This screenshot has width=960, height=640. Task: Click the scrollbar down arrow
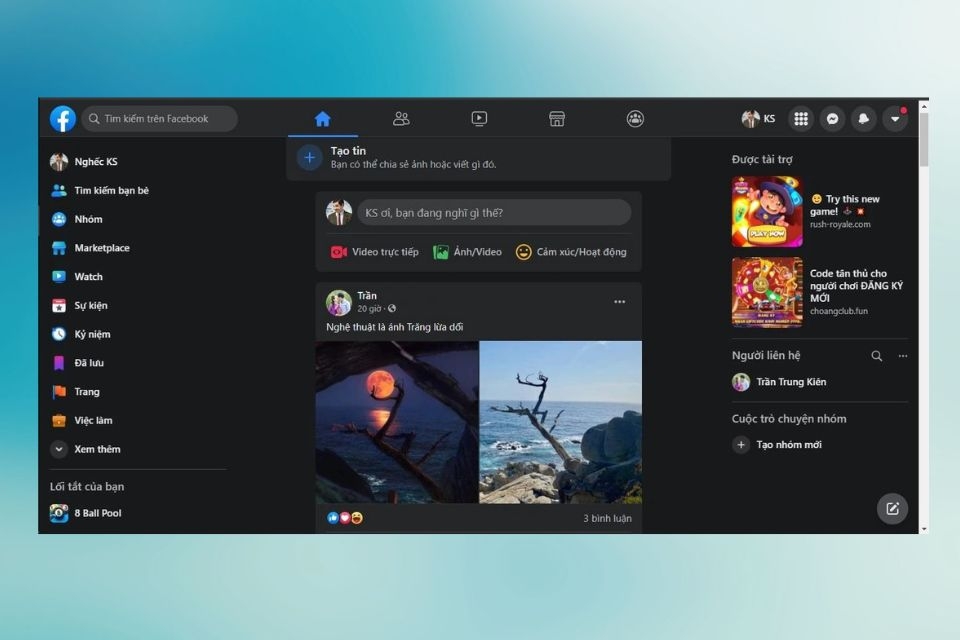(924, 529)
